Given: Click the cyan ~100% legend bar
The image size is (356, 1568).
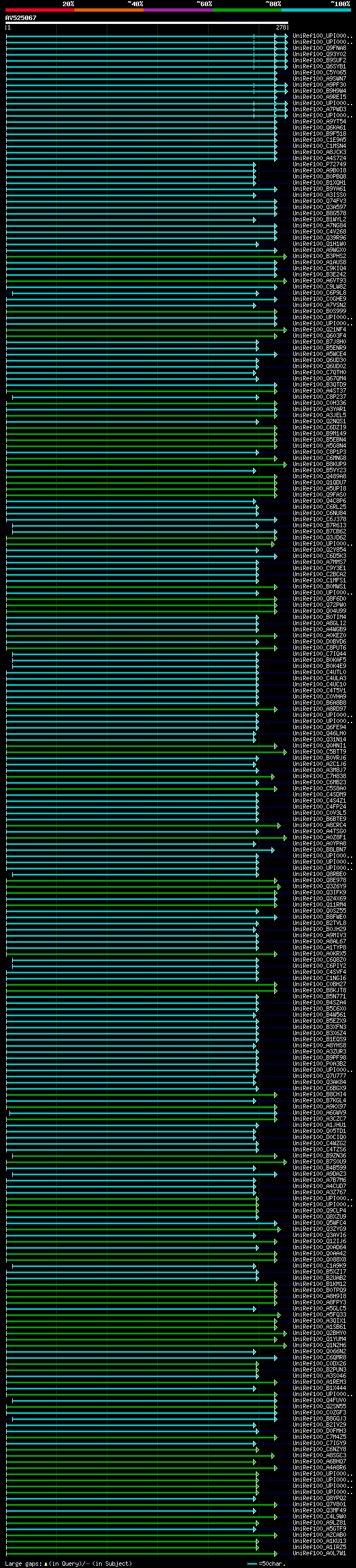Looking at the screenshot, I should coord(317,10).
